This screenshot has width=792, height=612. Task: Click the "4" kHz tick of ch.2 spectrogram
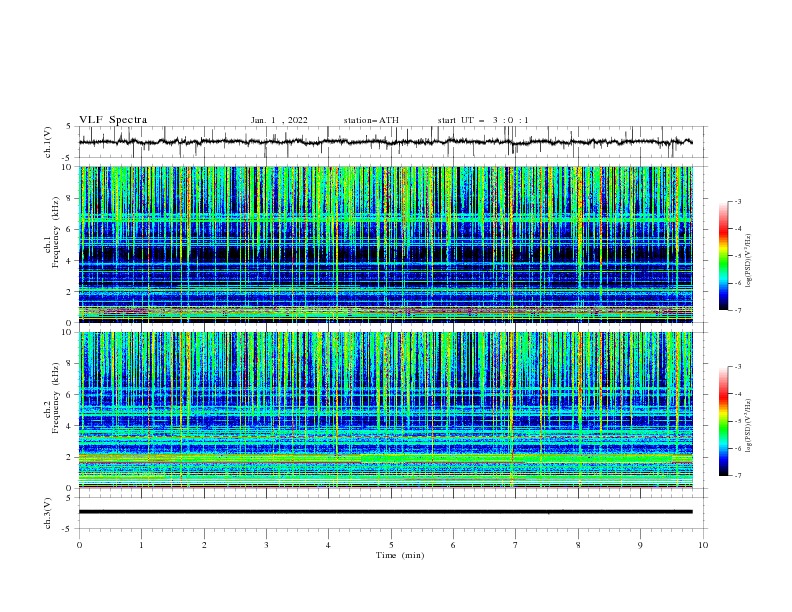click(x=71, y=426)
